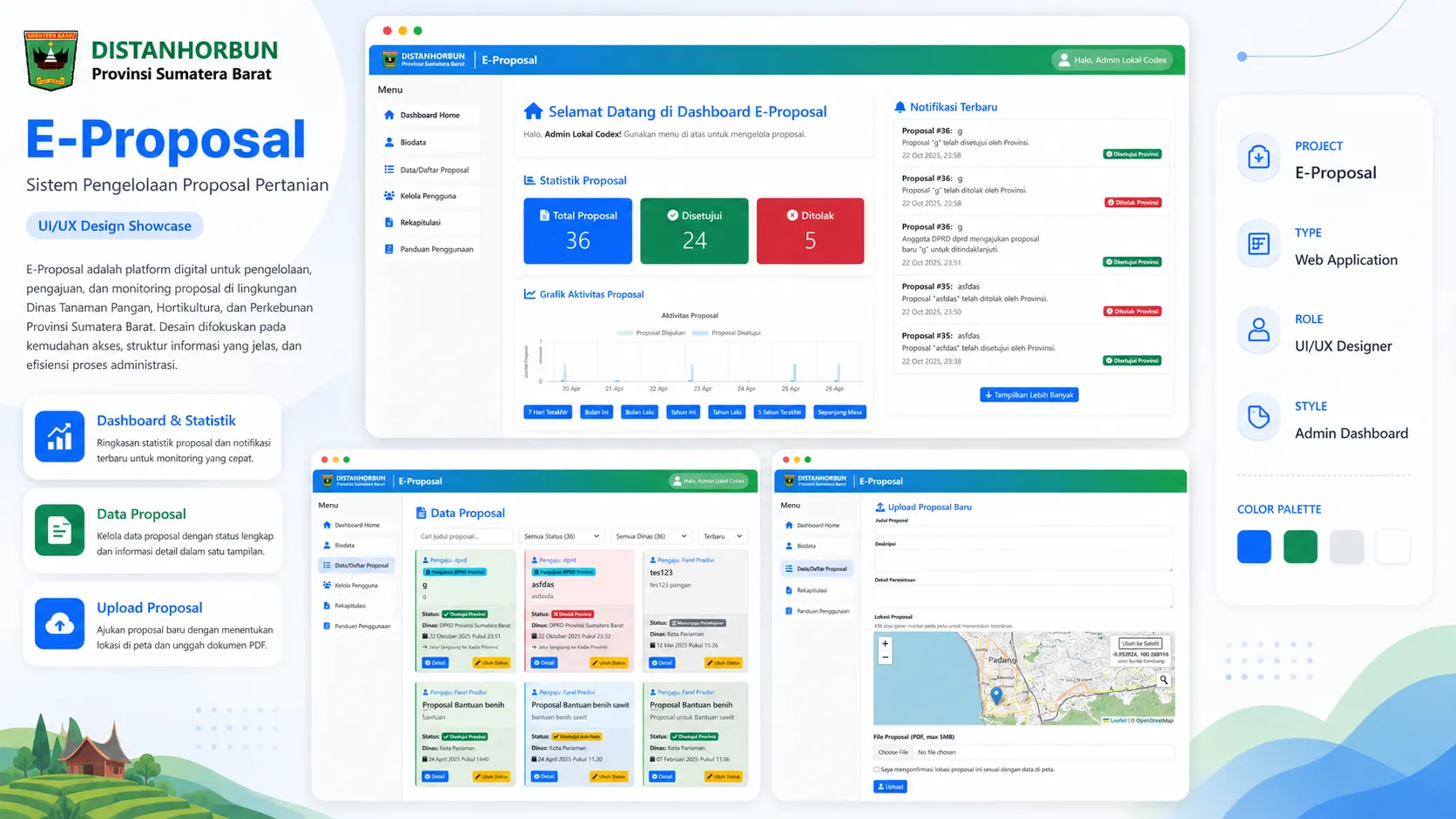Open the Semua Status (36) dropdown
The image size is (1456, 819).
pos(562,536)
